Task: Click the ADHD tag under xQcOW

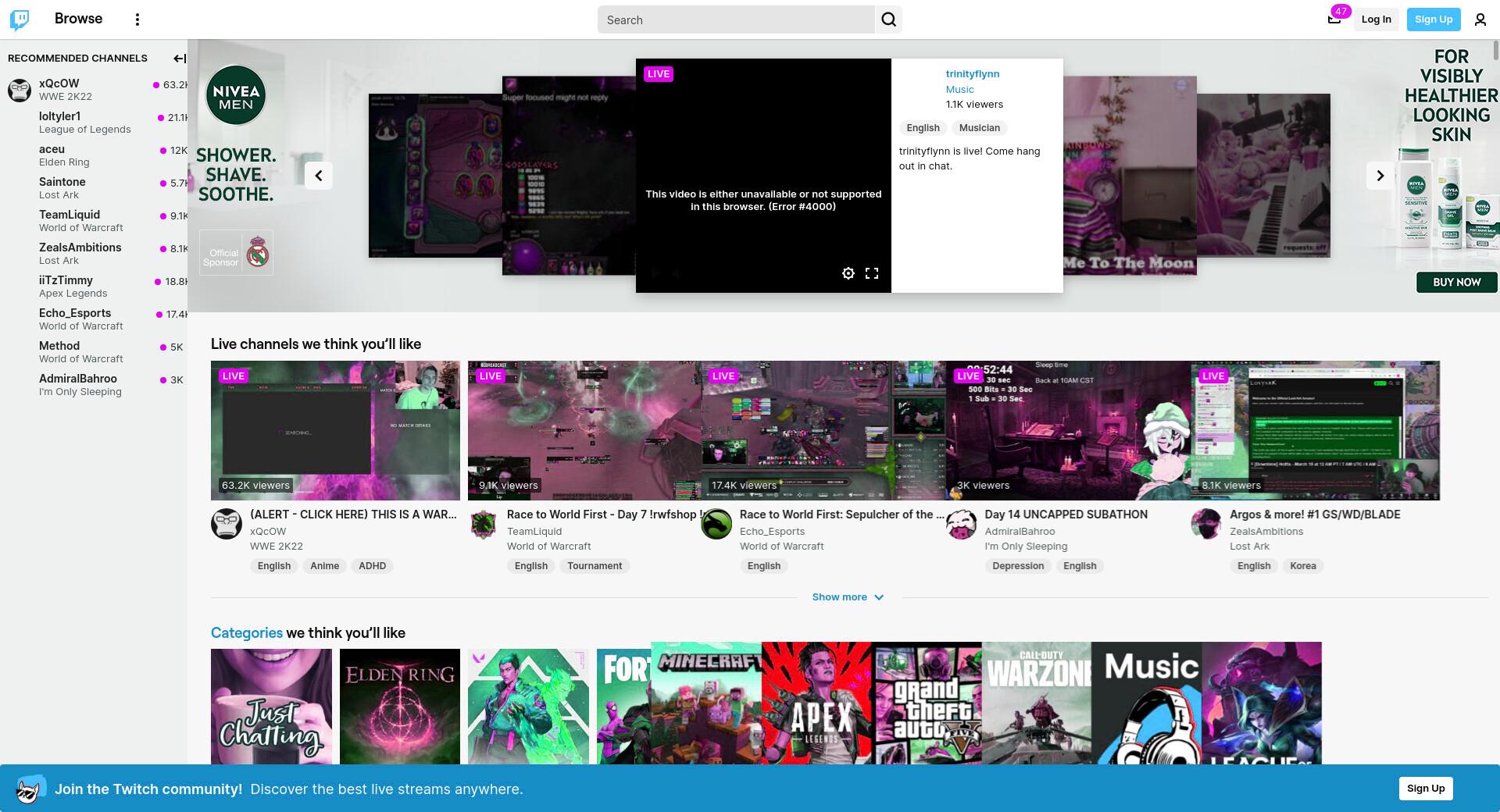Action: pyautogui.click(x=372, y=566)
